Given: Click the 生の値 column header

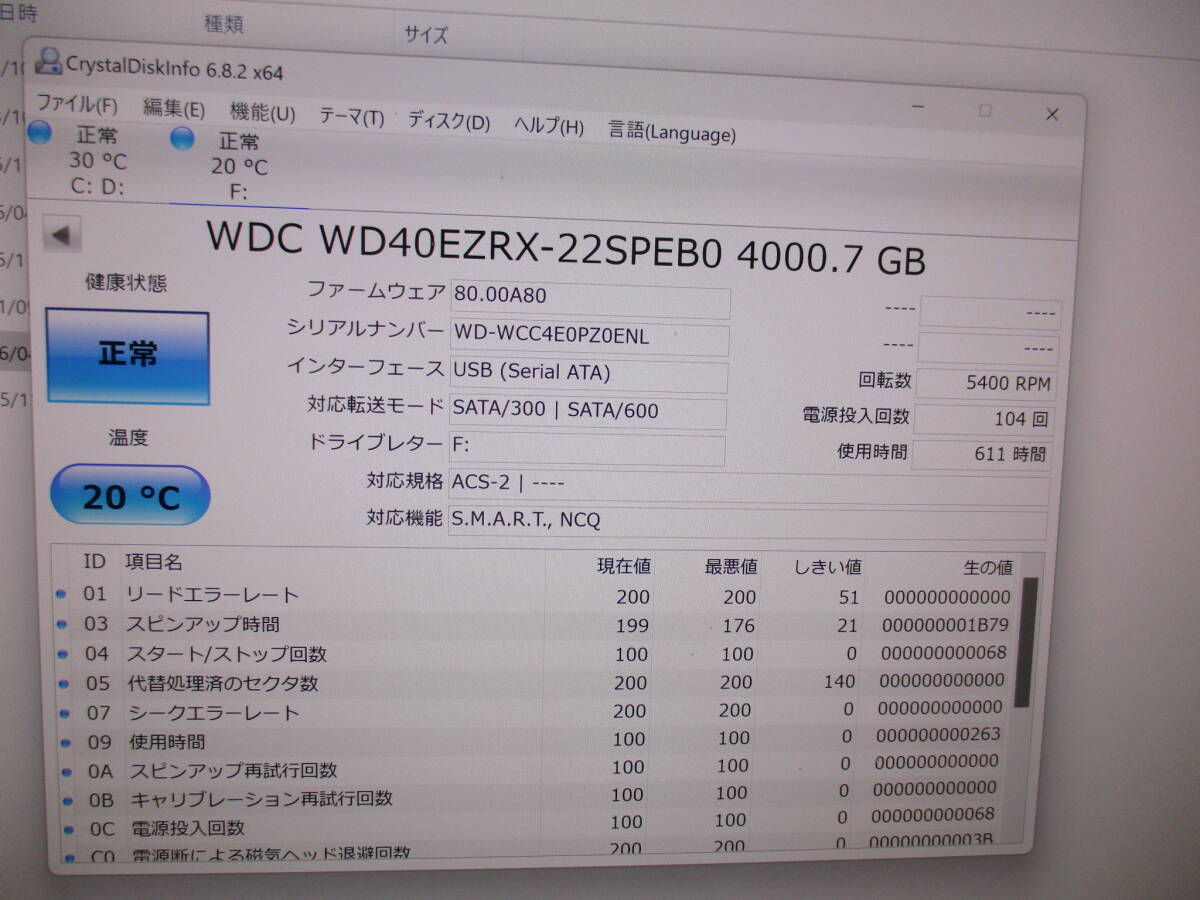Looking at the screenshot, I should coord(986,568).
